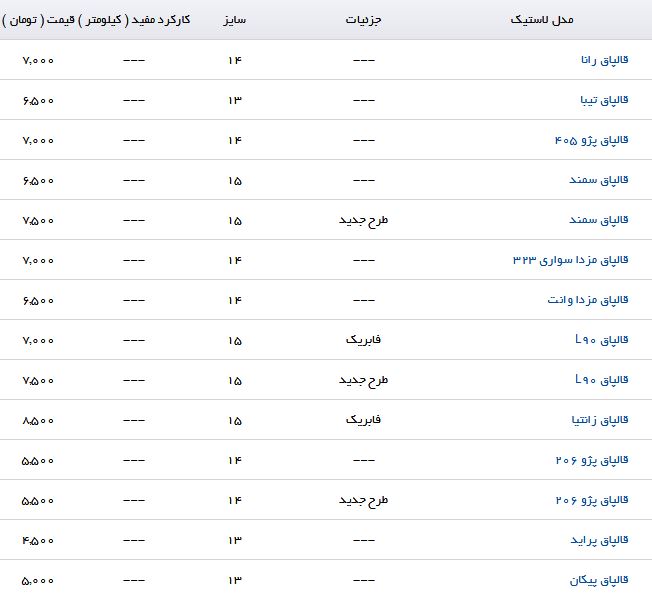Open the قالپاق رانا link
This screenshot has width=652, height=605.
[605, 61]
